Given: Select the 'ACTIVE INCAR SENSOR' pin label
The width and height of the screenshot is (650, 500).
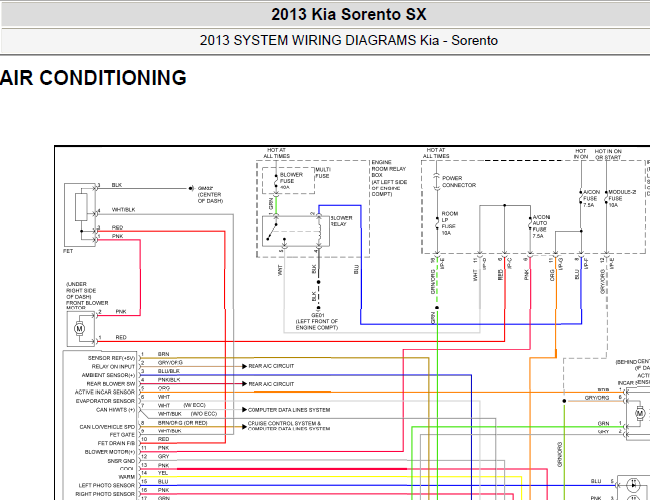Looking at the screenshot, I should pyautogui.click(x=105, y=392).
